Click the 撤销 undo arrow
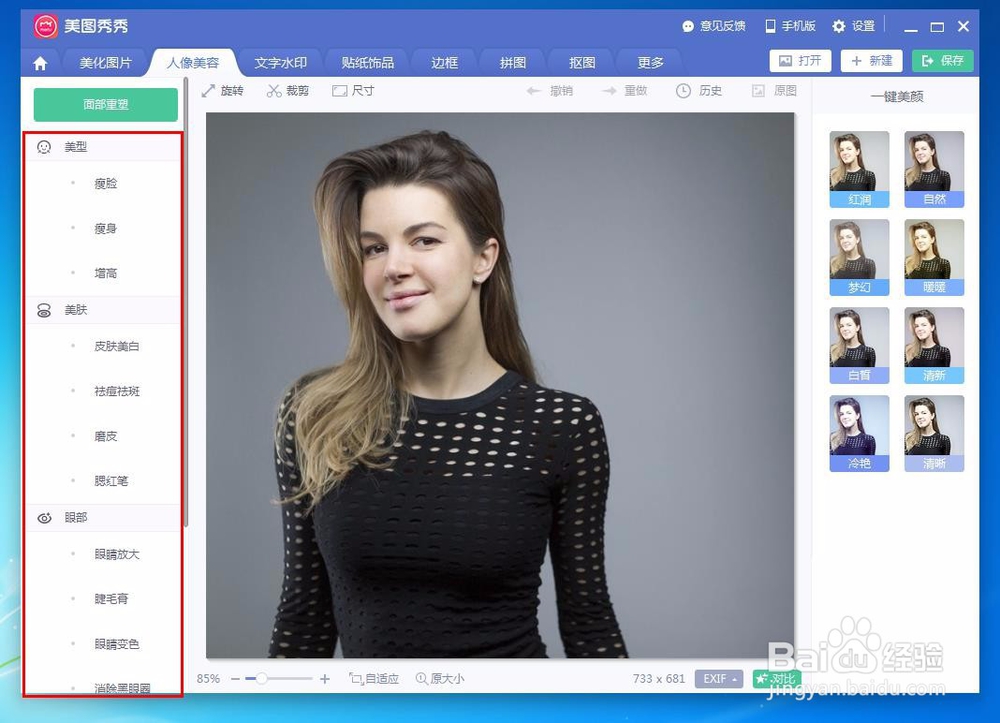 pyautogui.click(x=550, y=91)
